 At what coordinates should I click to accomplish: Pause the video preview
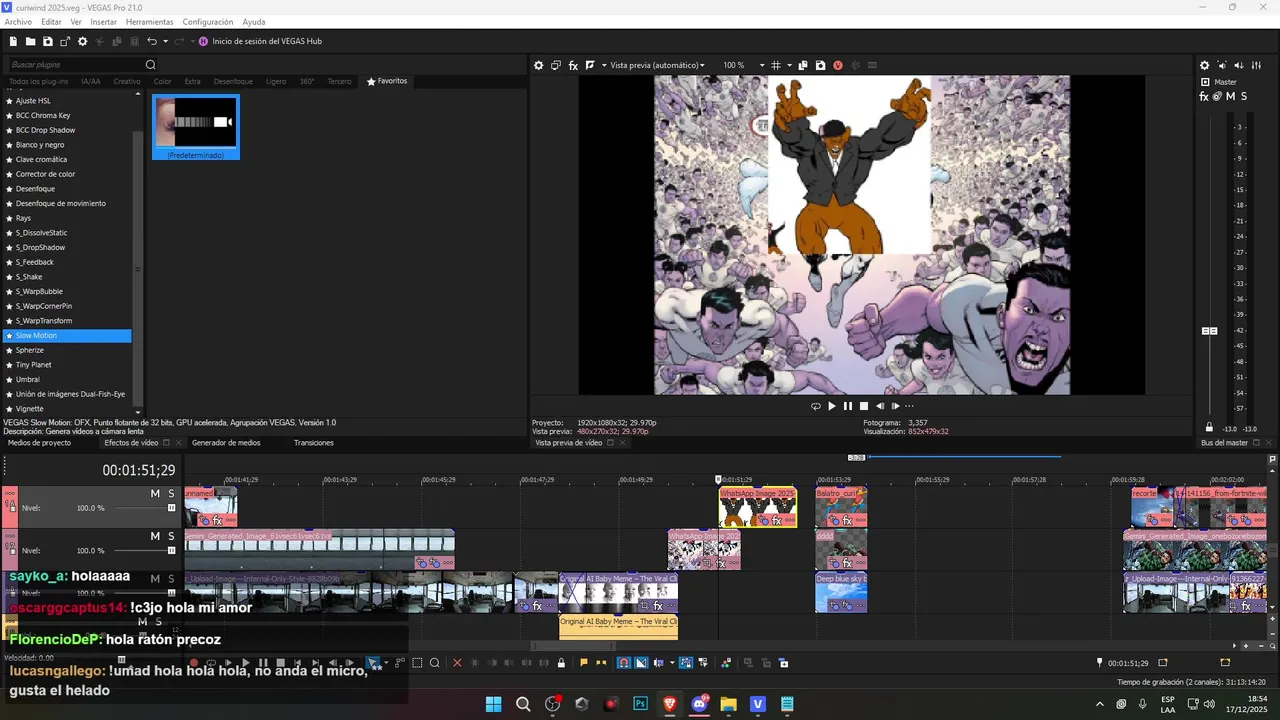pos(848,406)
